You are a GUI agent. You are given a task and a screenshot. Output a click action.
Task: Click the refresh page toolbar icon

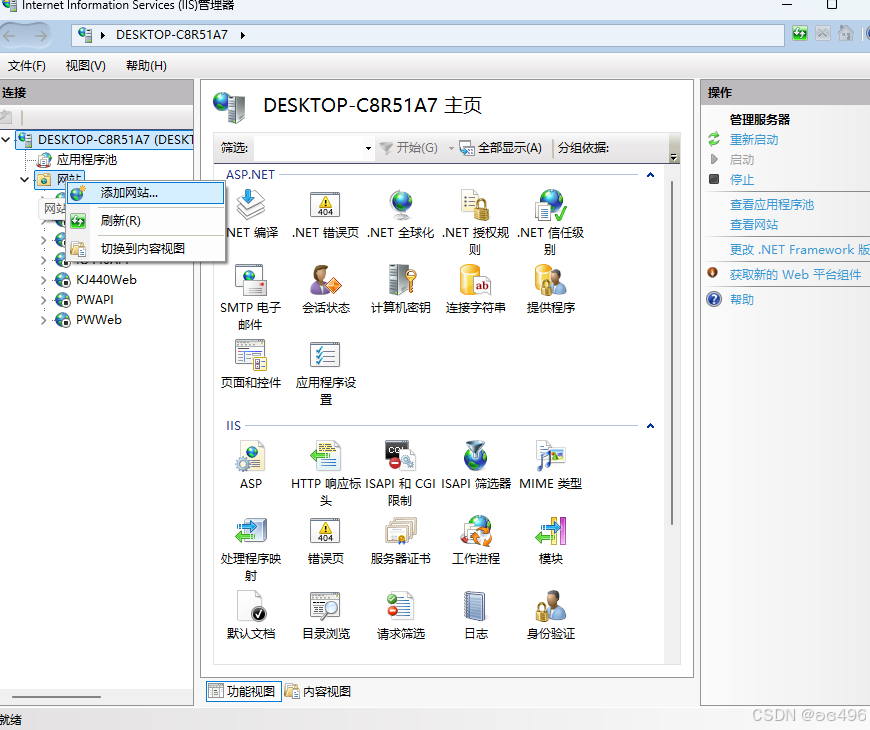coord(800,33)
